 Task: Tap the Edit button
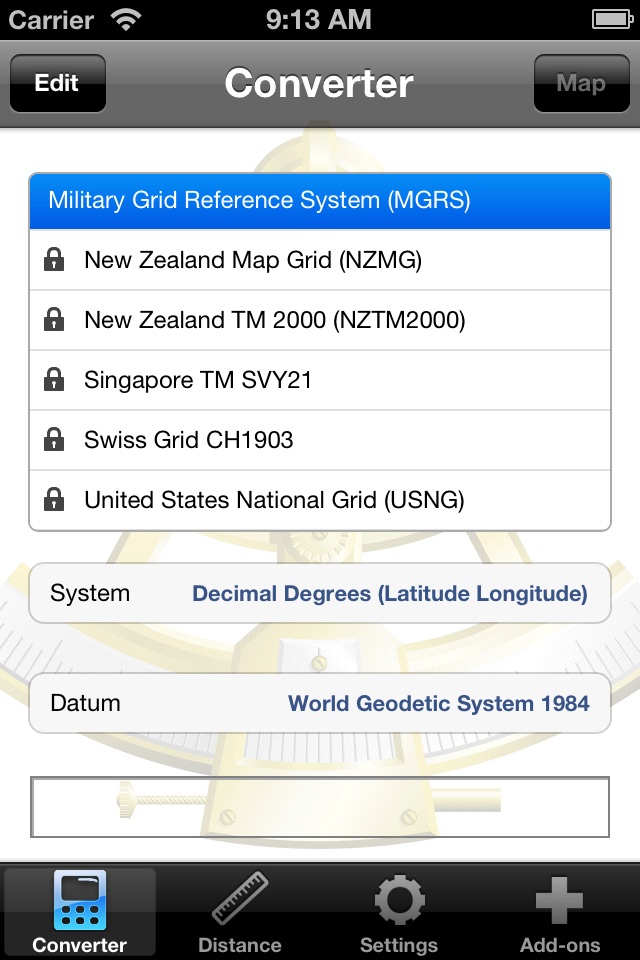click(x=58, y=83)
